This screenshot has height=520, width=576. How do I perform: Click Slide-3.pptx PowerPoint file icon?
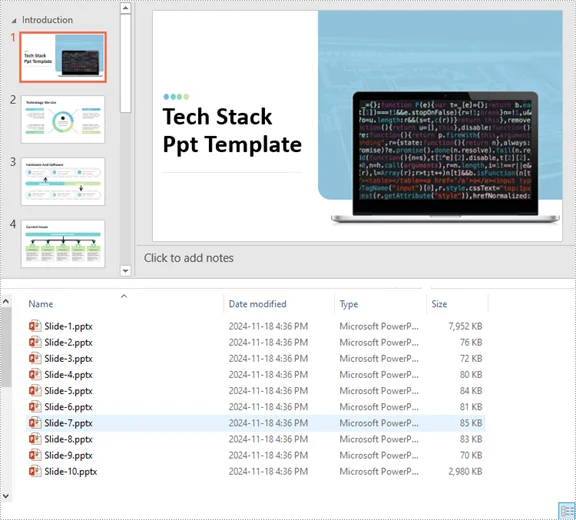coord(35,358)
